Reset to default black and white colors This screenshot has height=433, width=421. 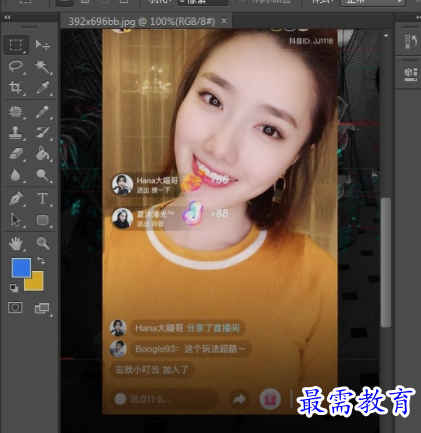click(x=14, y=287)
